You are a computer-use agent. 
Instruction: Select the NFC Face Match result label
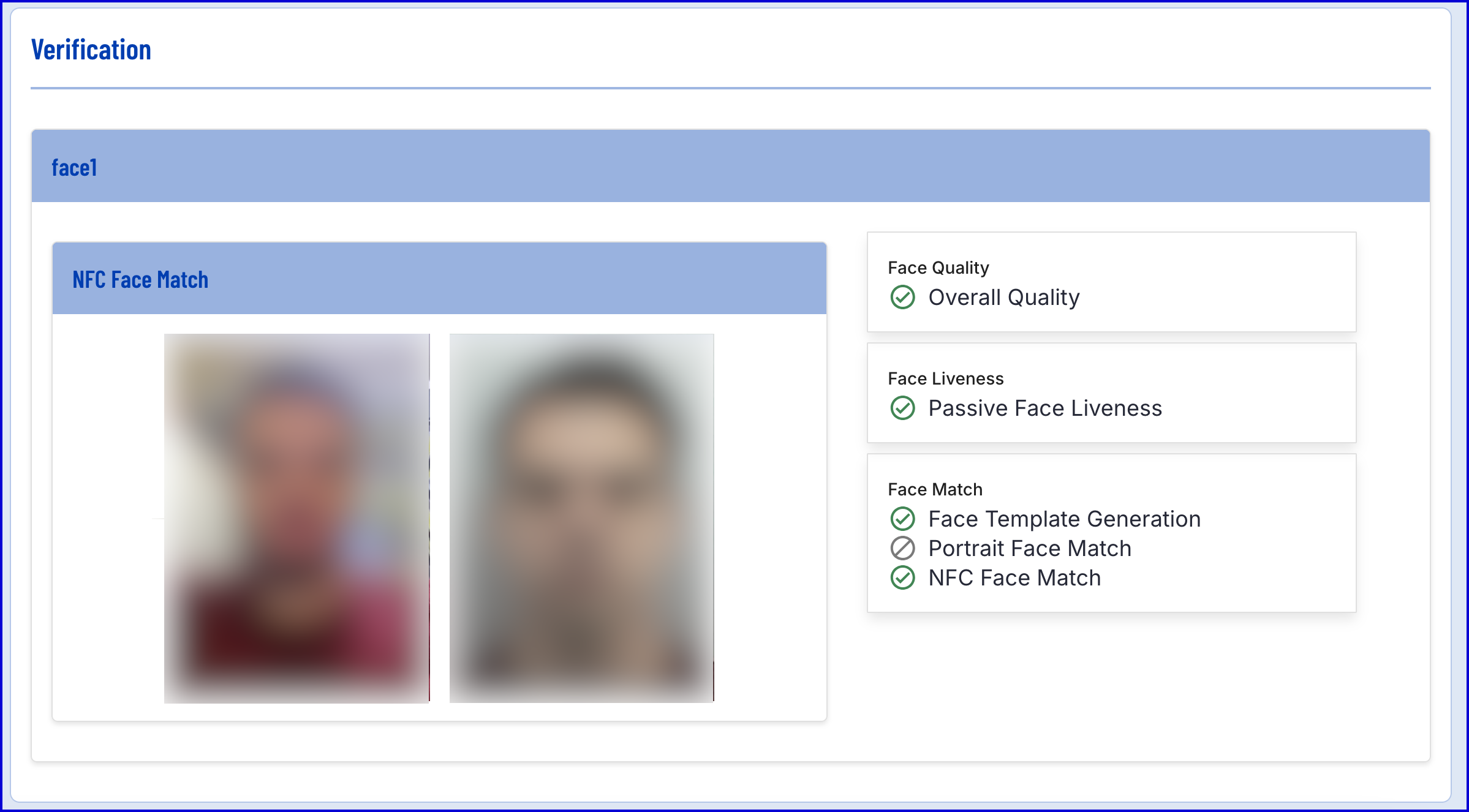click(1014, 578)
